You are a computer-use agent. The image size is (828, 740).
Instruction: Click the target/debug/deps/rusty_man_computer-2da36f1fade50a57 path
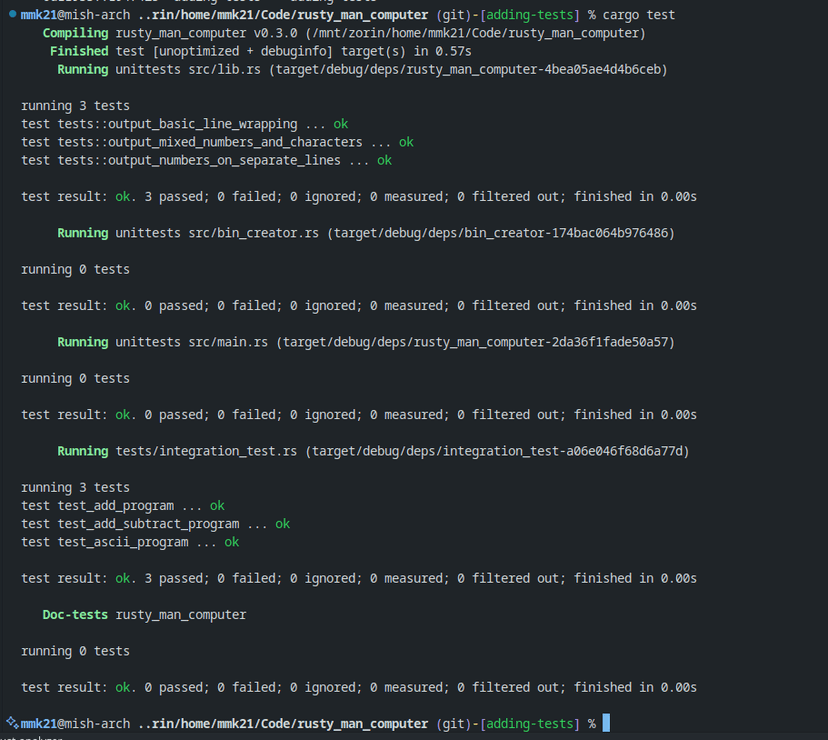tap(478, 342)
